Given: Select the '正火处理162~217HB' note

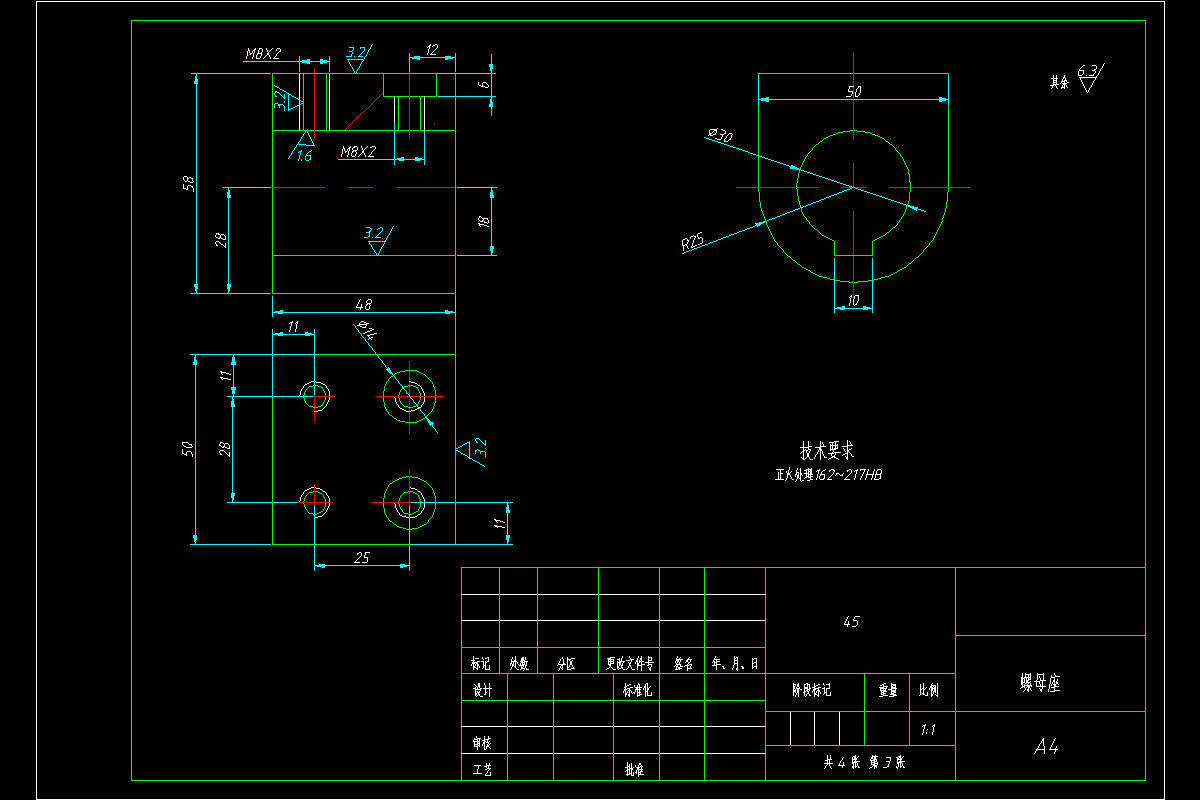Looking at the screenshot, I should coord(828,475).
